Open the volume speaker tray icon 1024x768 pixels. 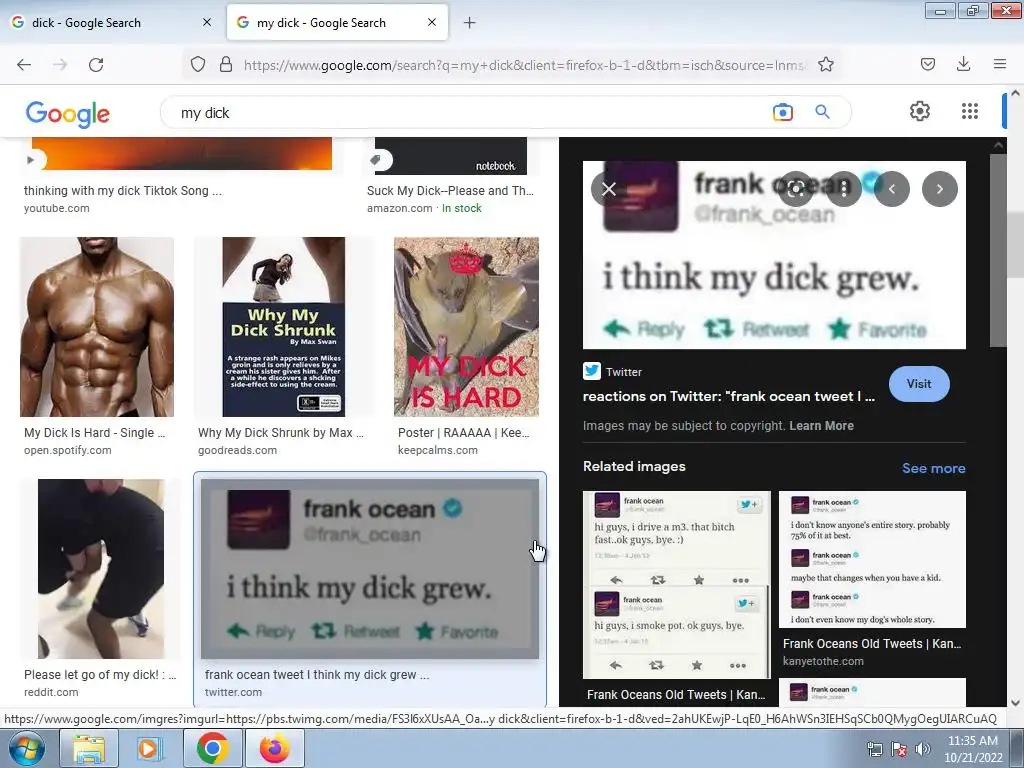click(923, 749)
